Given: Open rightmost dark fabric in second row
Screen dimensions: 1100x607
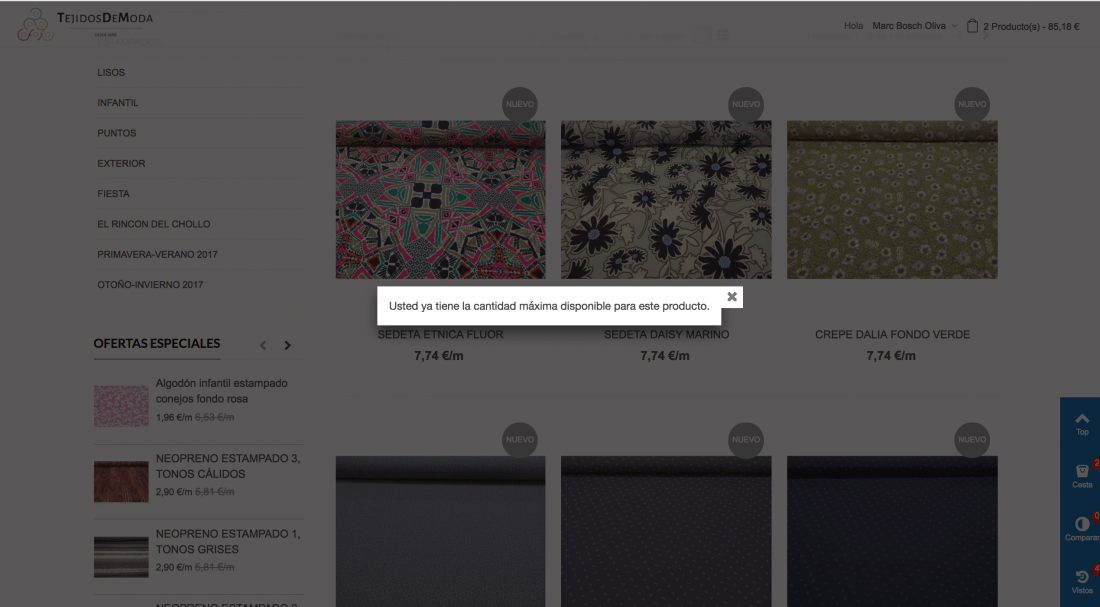Looking at the screenshot, I should coord(892,531).
